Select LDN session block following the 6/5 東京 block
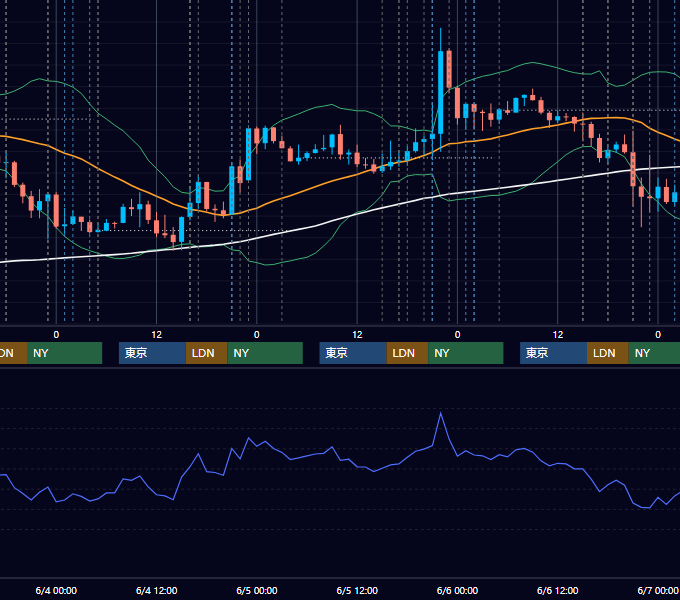 pos(407,353)
